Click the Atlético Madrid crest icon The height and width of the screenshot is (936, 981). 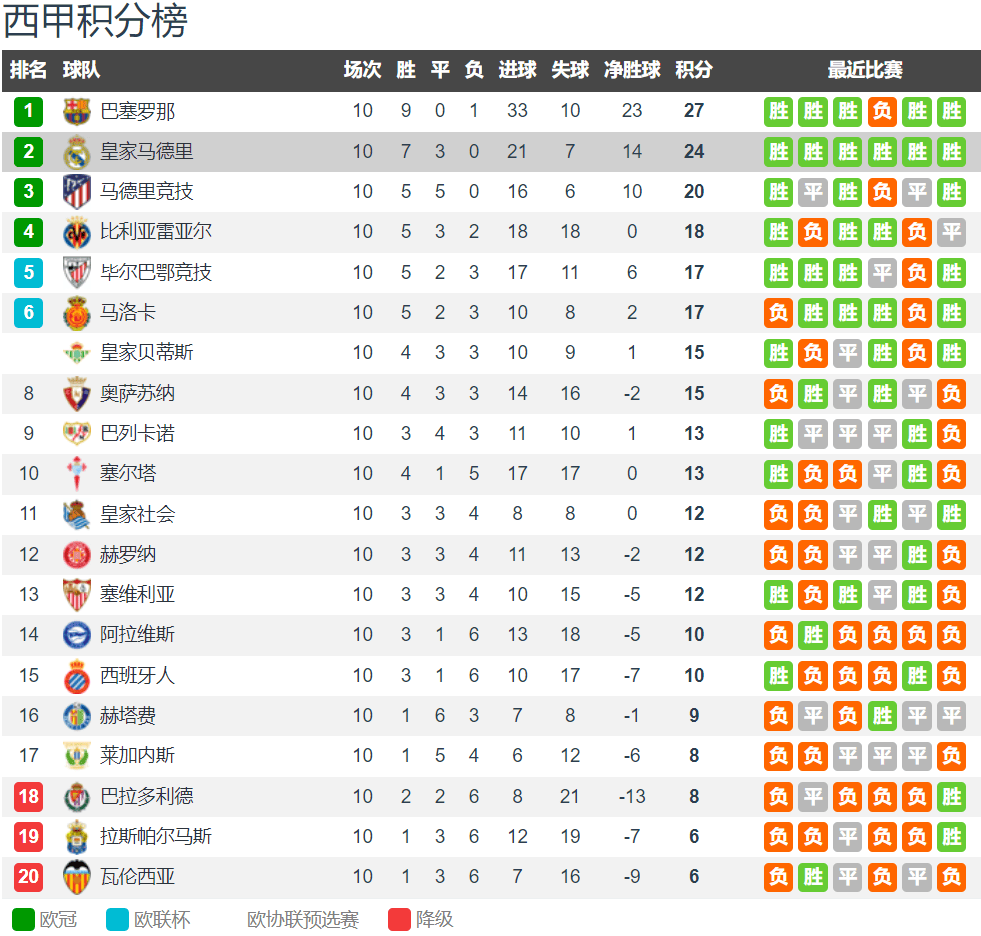tap(76, 191)
